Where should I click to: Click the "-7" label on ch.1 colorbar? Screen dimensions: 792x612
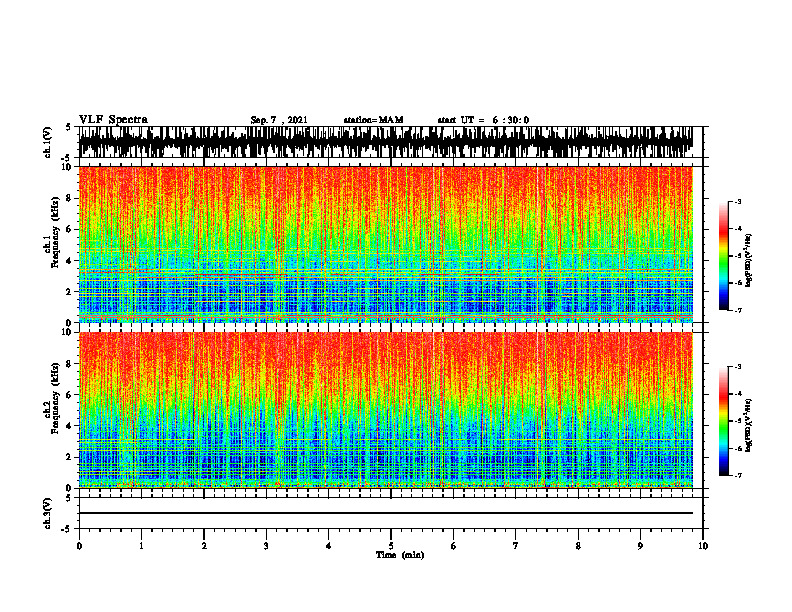tap(738, 310)
